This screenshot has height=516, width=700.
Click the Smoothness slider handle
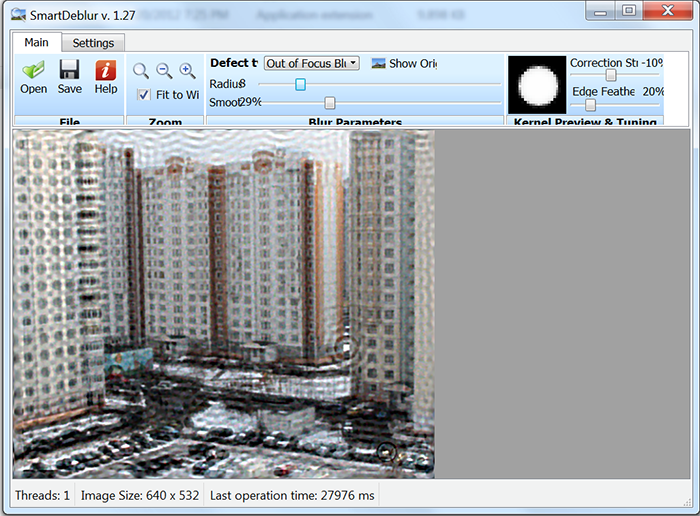pyautogui.click(x=330, y=103)
